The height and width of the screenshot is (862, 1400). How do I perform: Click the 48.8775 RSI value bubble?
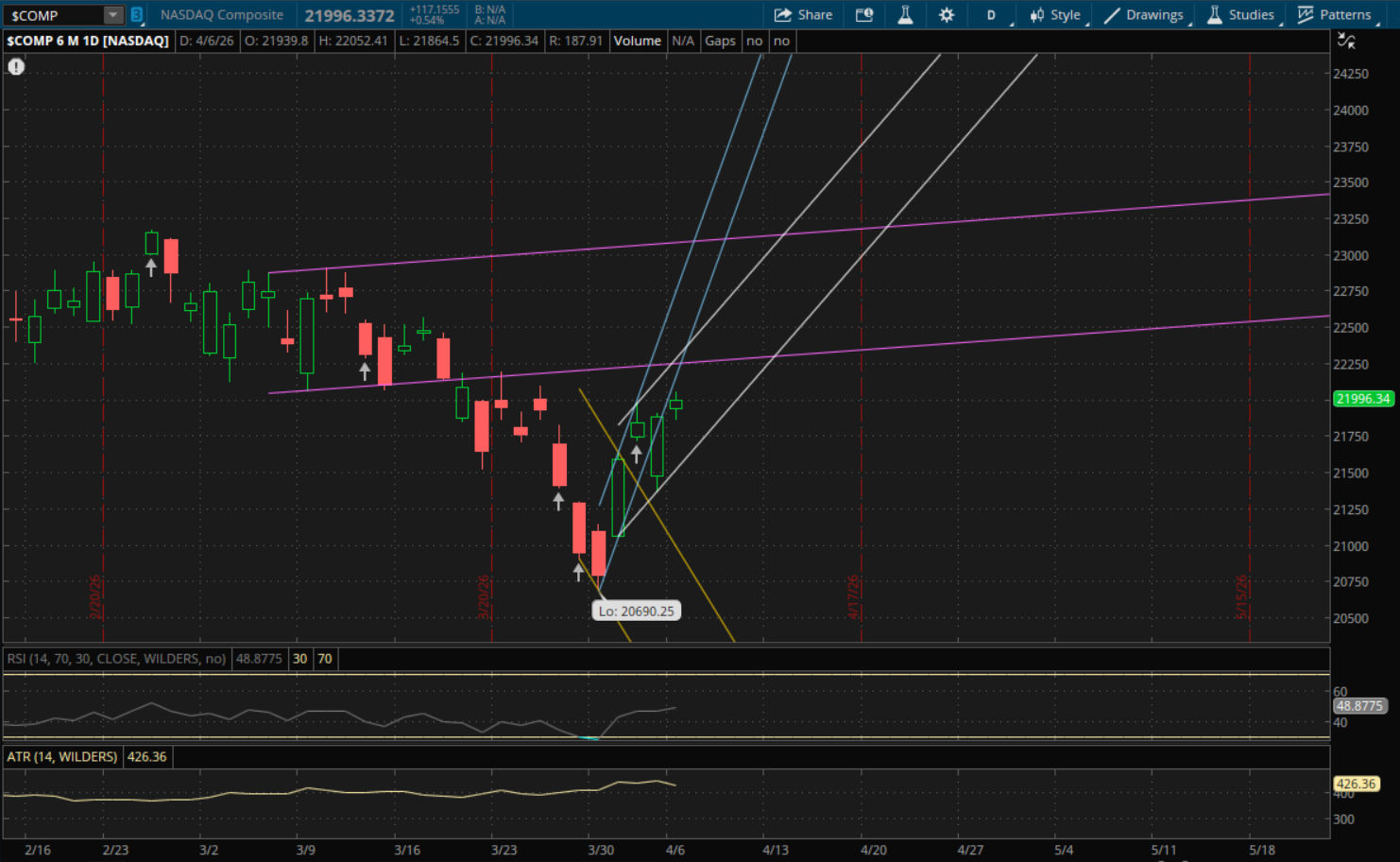(x=1358, y=706)
